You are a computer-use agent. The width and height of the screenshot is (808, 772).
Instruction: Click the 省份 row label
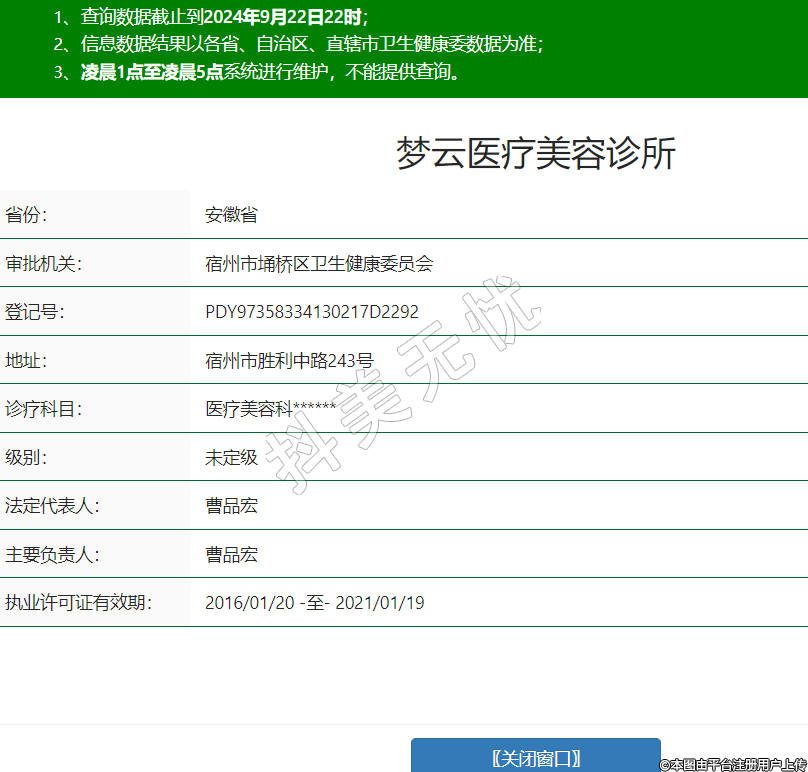[27, 215]
